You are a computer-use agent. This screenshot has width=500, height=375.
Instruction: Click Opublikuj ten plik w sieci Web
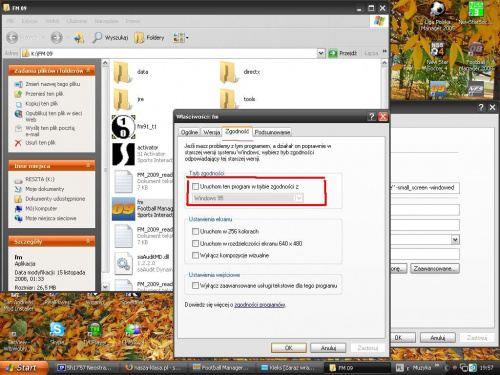tap(54, 116)
